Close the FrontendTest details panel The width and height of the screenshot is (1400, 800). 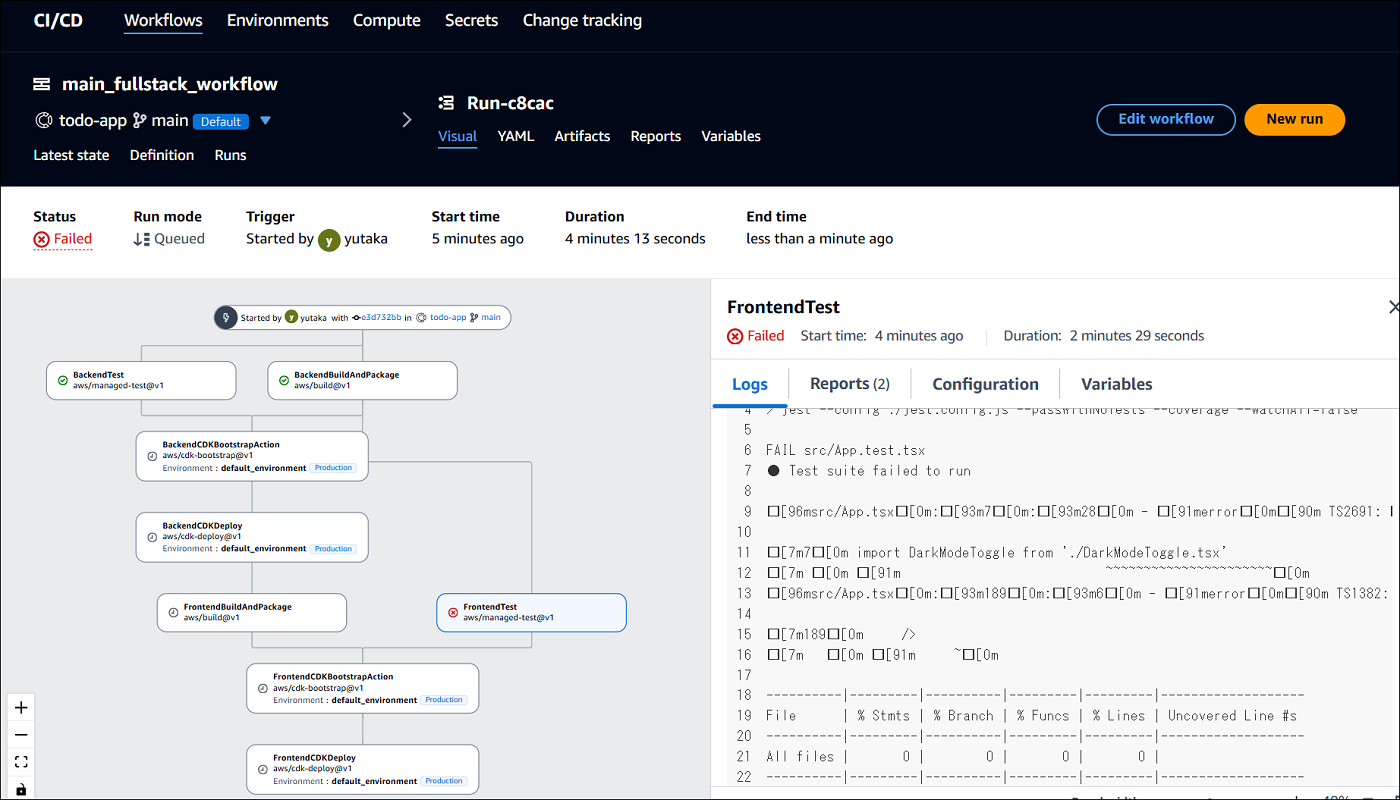pyautogui.click(x=1394, y=307)
